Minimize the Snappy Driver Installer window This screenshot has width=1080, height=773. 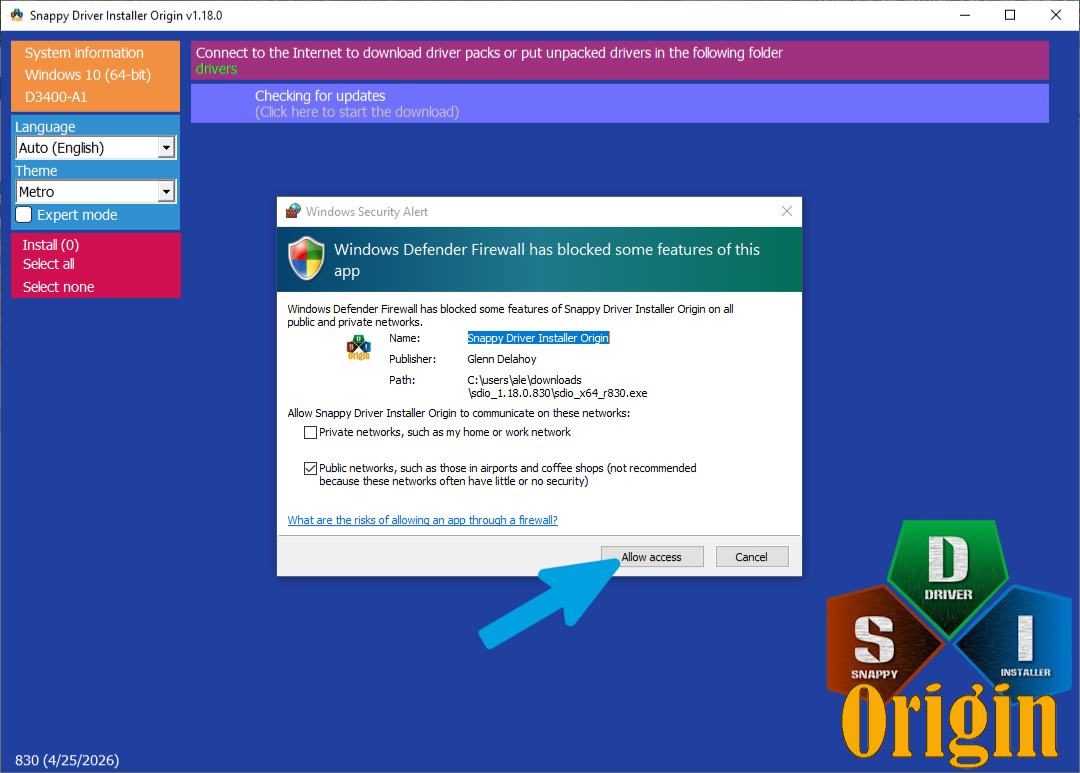pyautogui.click(x=965, y=14)
